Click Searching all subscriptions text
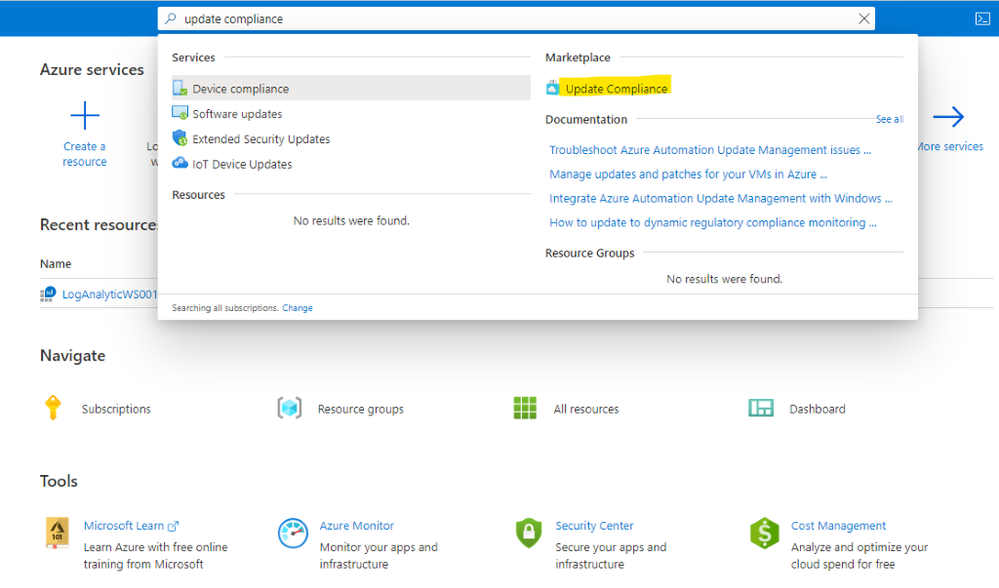Screen dimensions: 999x588 coord(225,308)
